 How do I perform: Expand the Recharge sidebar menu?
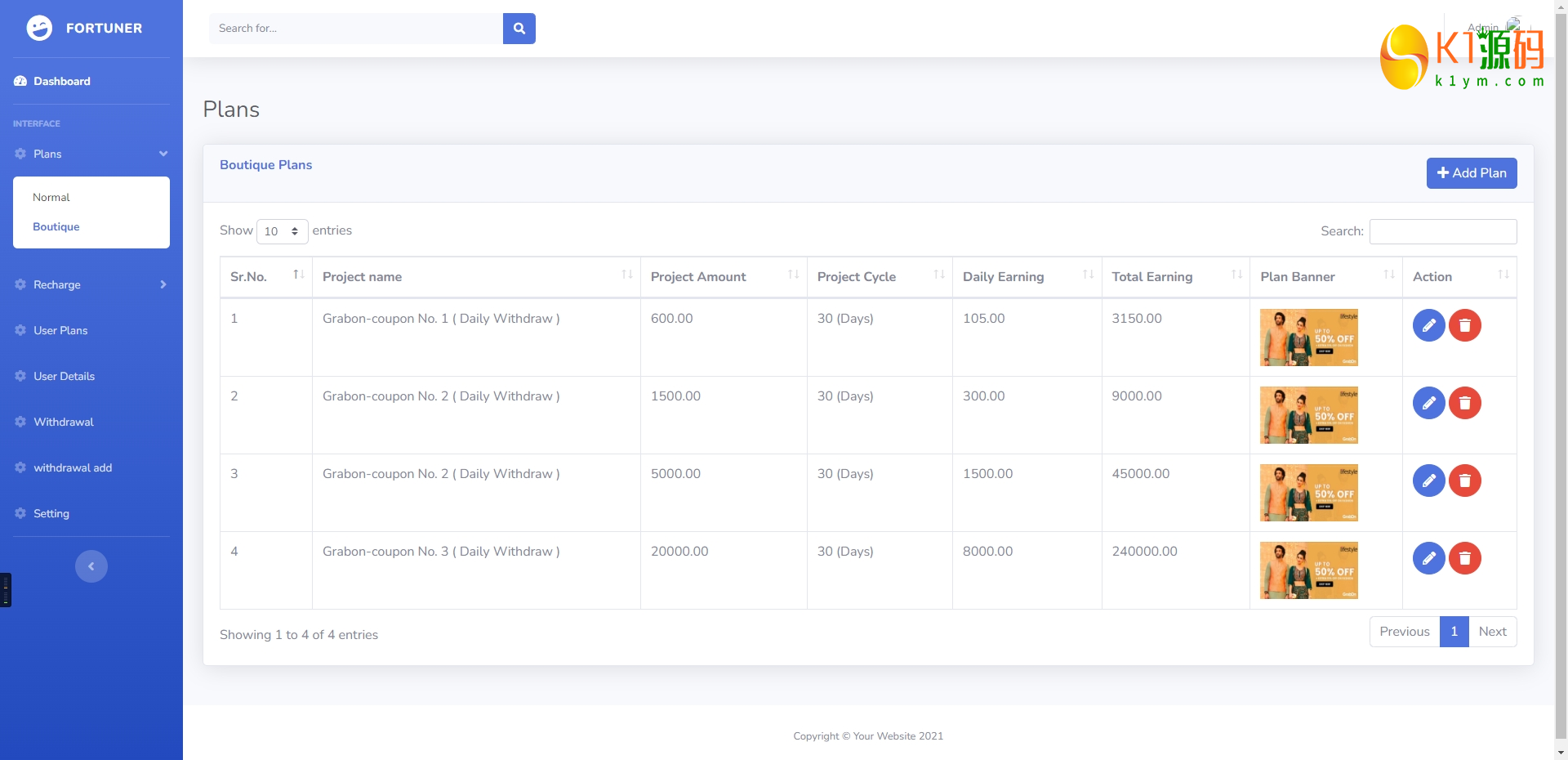(x=91, y=284)
